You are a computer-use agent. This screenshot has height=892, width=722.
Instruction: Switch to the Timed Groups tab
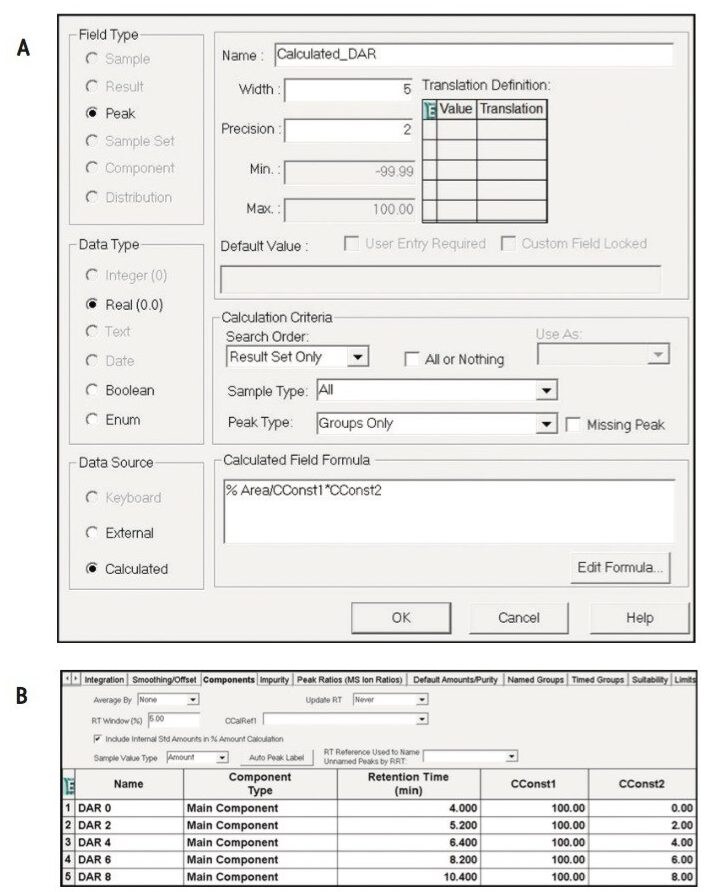point(597,680)
